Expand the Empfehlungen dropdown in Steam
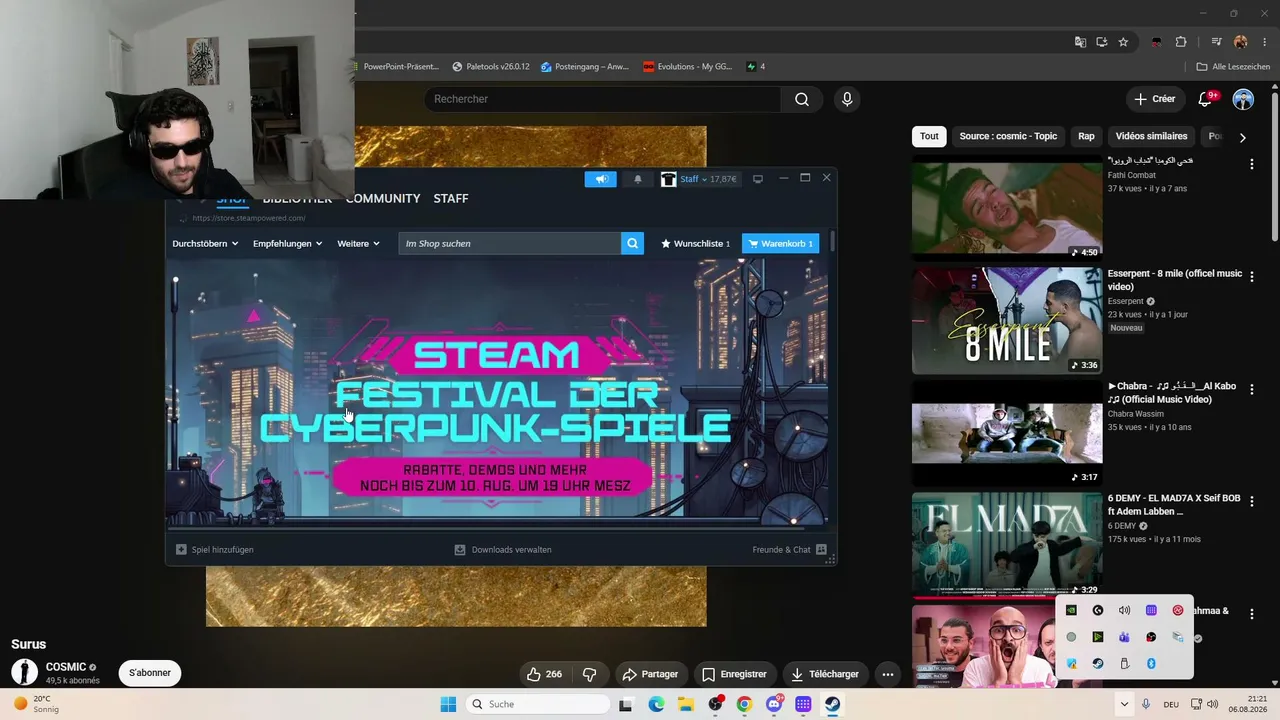Viewport: 1280px width, 720px height. pos(288,243)
